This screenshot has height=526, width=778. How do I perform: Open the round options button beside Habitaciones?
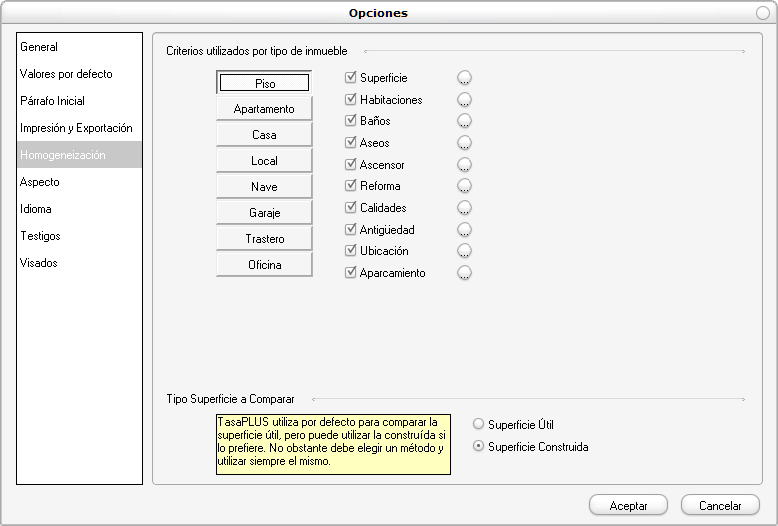[464, 100]
